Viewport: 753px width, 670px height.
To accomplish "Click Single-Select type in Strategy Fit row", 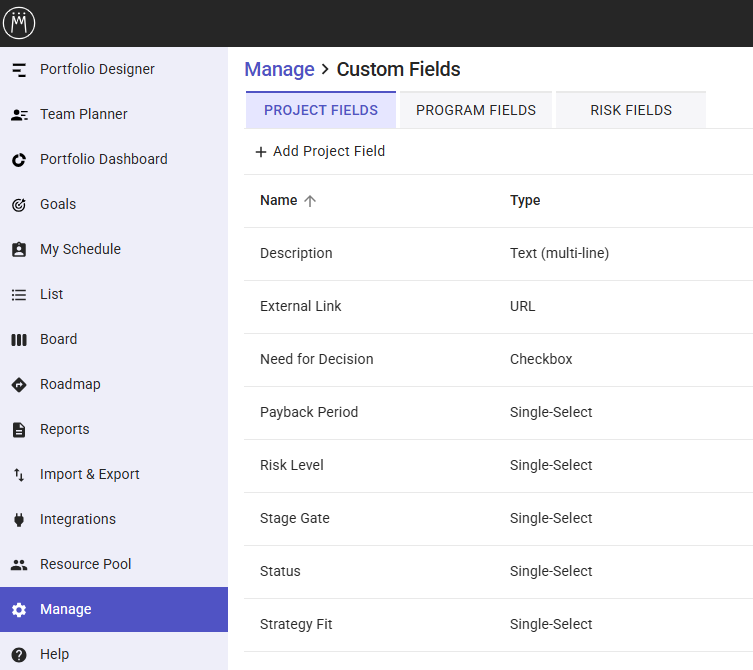I will pyautogui.click(x=551, y=624).
